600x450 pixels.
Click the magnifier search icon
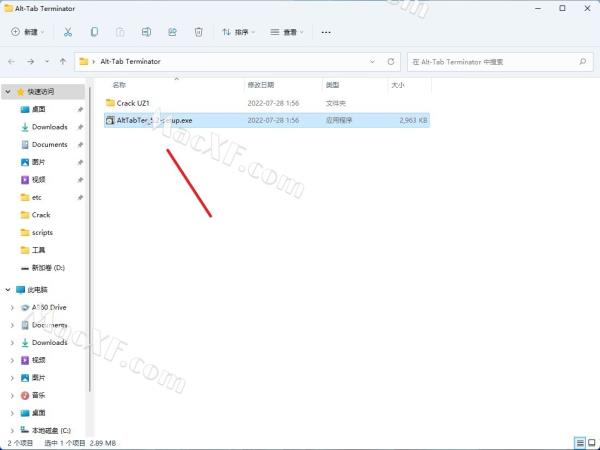pos(582,62)
